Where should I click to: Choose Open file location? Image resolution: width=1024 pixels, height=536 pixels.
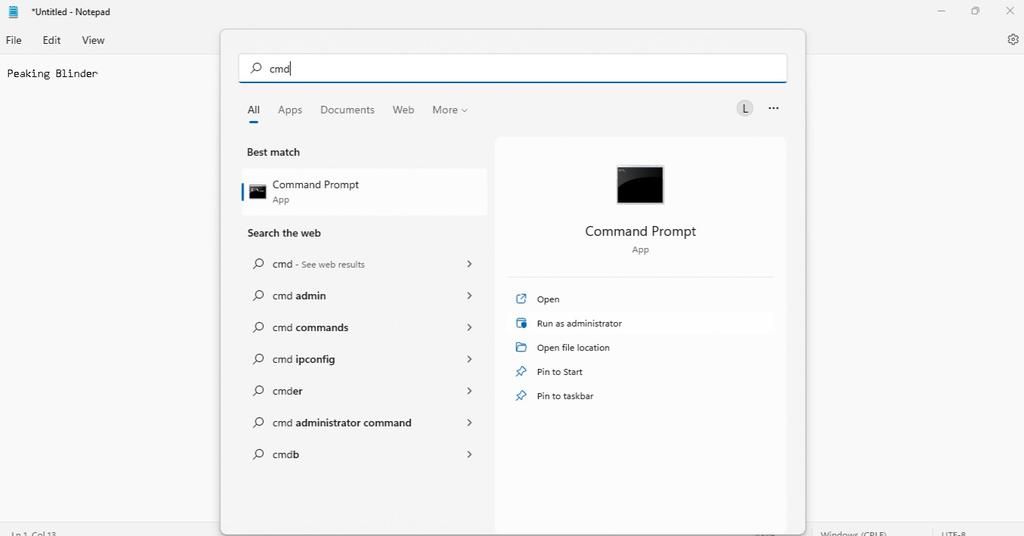(x=573, y=347)
